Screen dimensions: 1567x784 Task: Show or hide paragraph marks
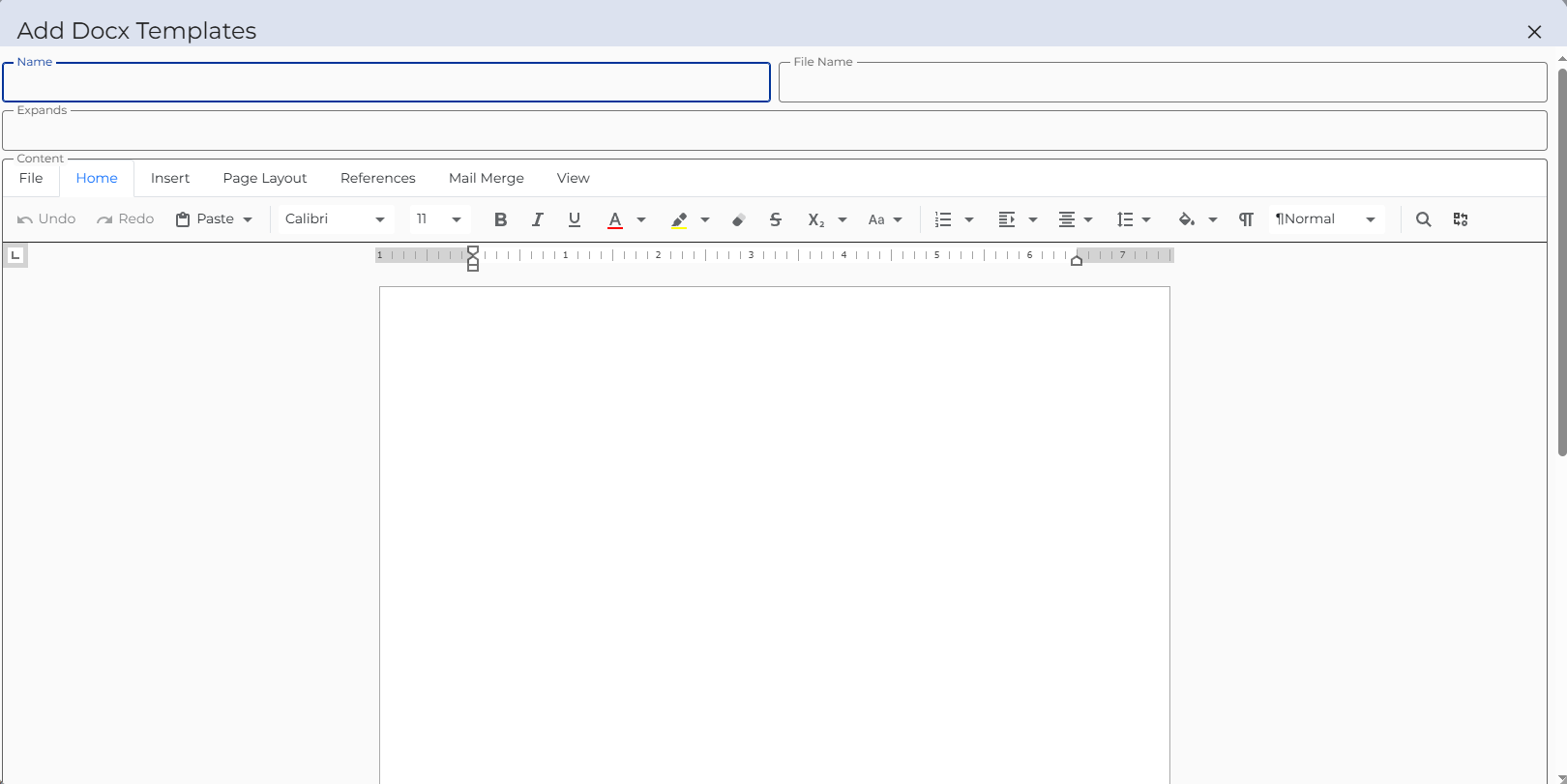(1246, 219)
